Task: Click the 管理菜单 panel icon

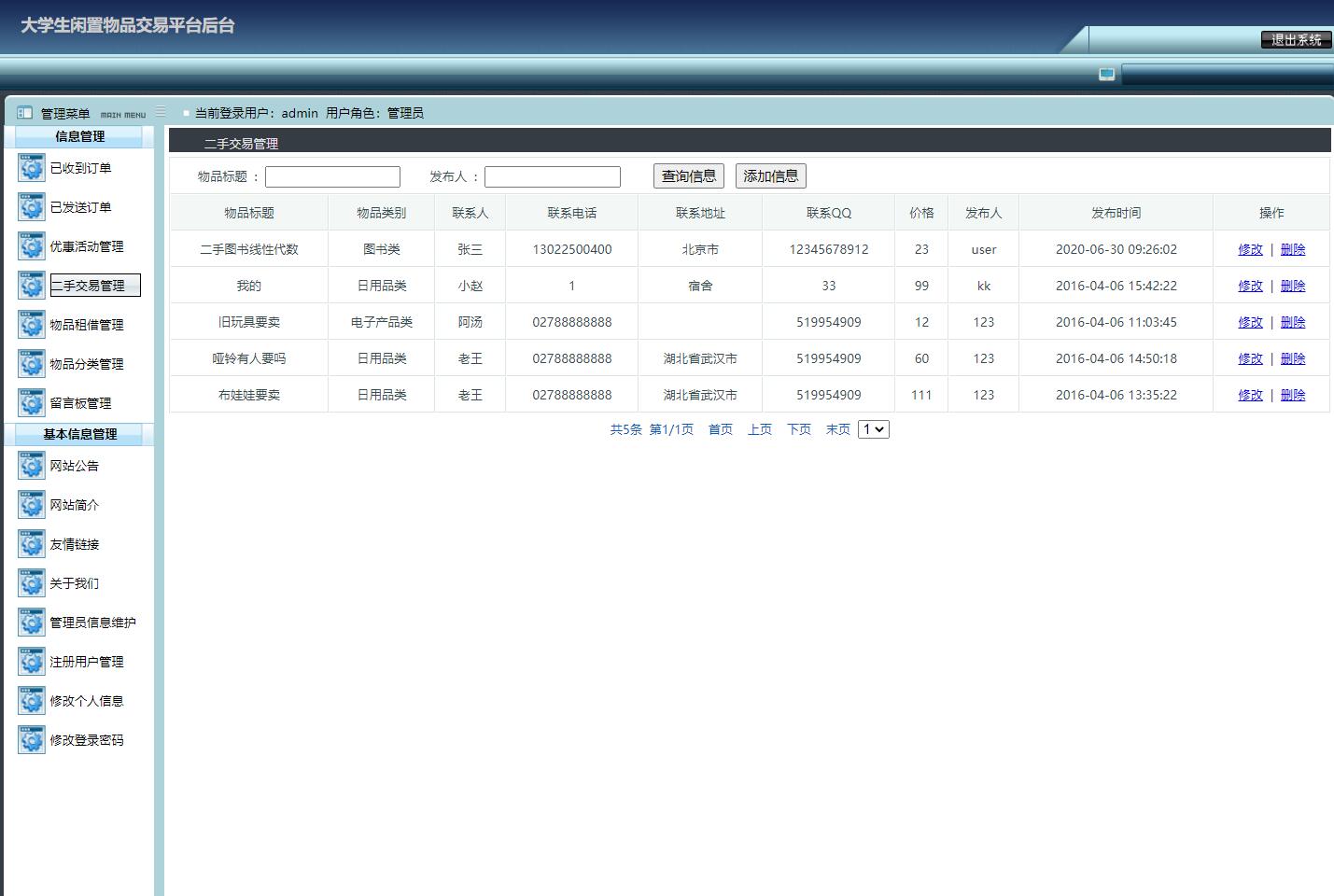Action: pyautogui.click(x=23, y=111)
